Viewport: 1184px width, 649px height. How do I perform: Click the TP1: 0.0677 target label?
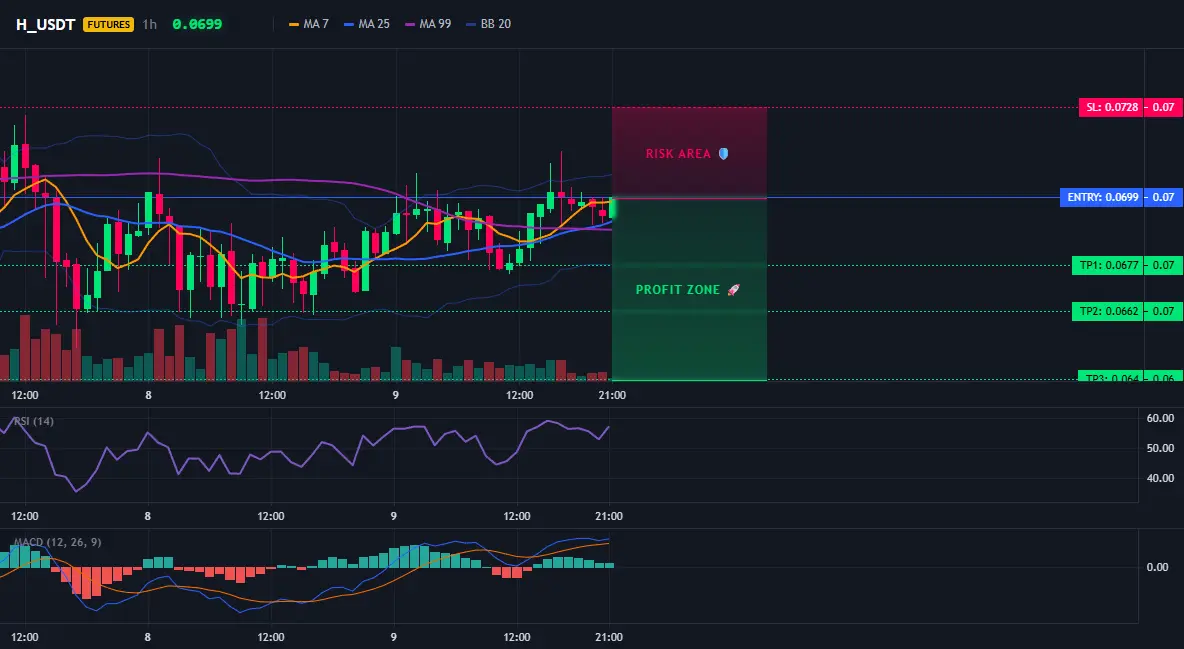pyautogui.click(x=1108, y=265)
